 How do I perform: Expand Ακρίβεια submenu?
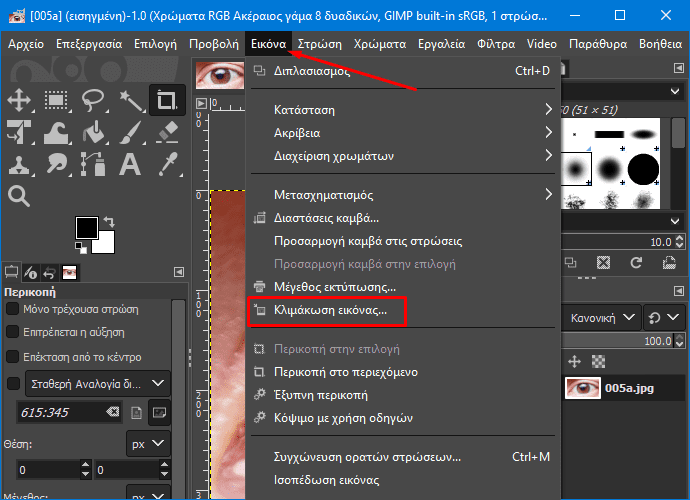(402, 132)
